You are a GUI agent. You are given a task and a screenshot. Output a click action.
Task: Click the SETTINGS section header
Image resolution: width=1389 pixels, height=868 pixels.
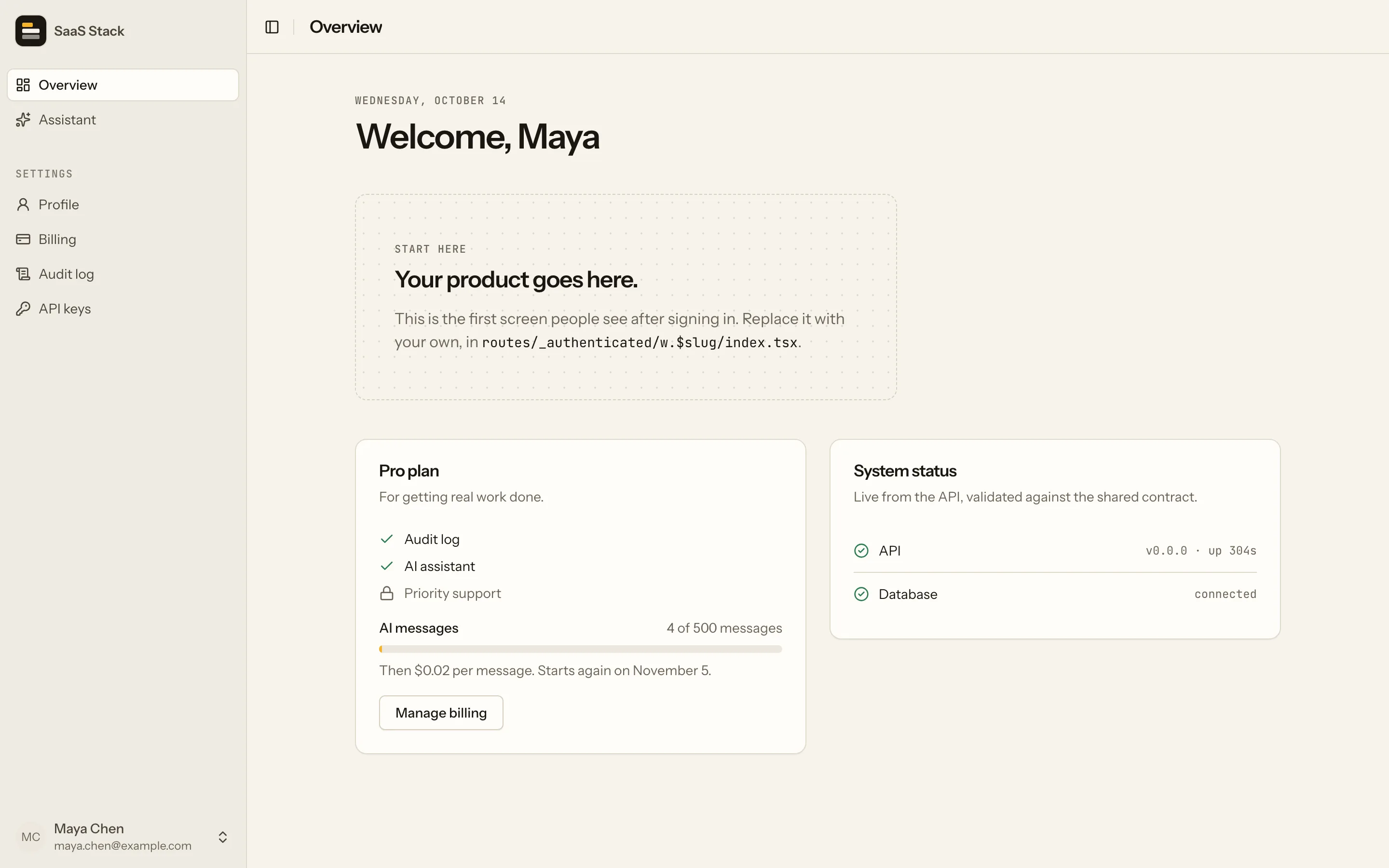(x=44, y=174)
